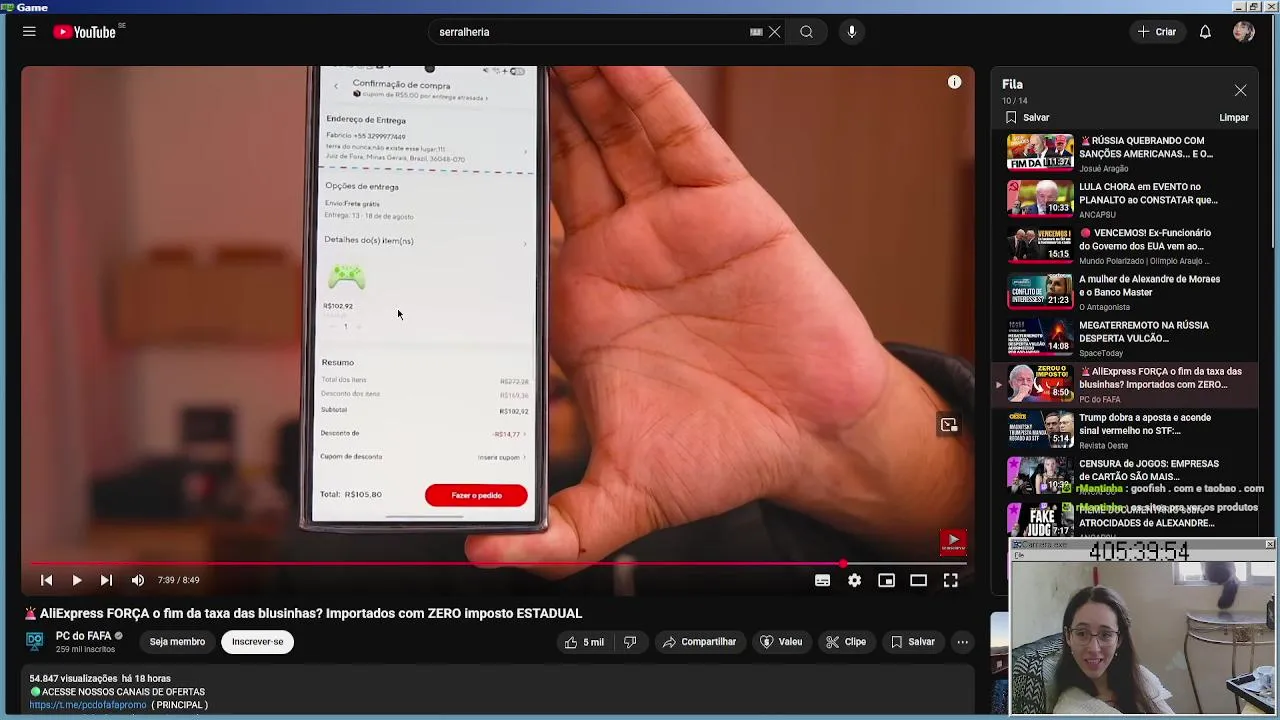This screenshot has width=1280, height=720.
Task: Play the paused video
Action: click(x=76, y=580)
